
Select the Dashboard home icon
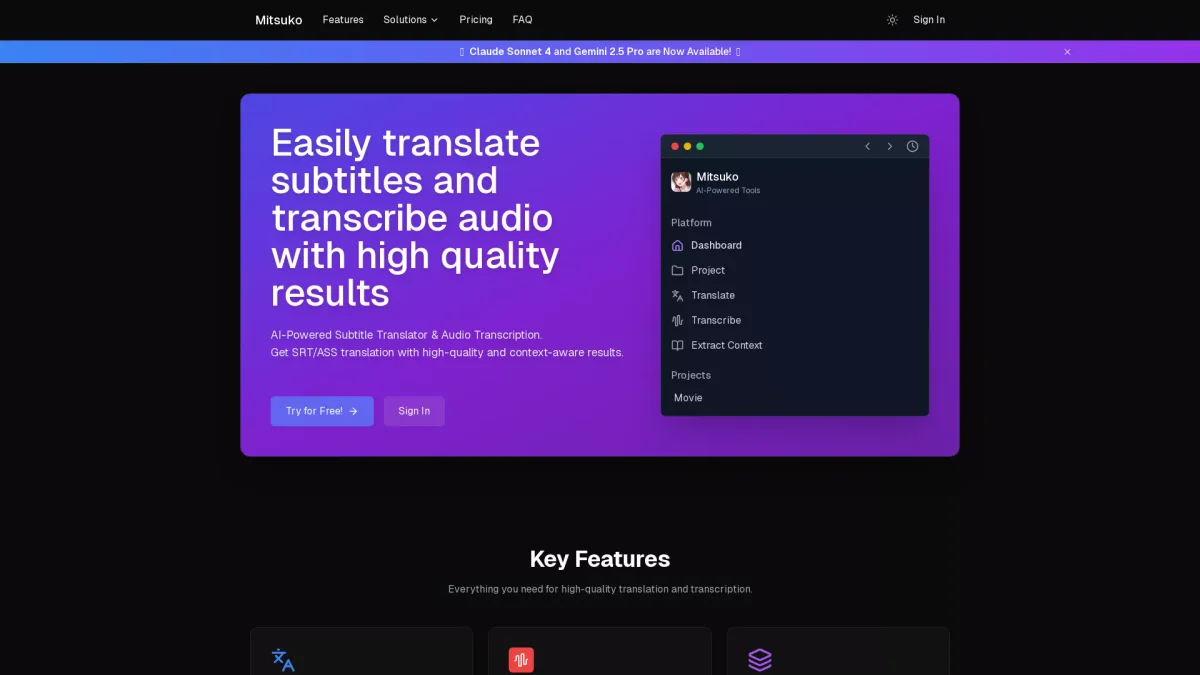677,245
